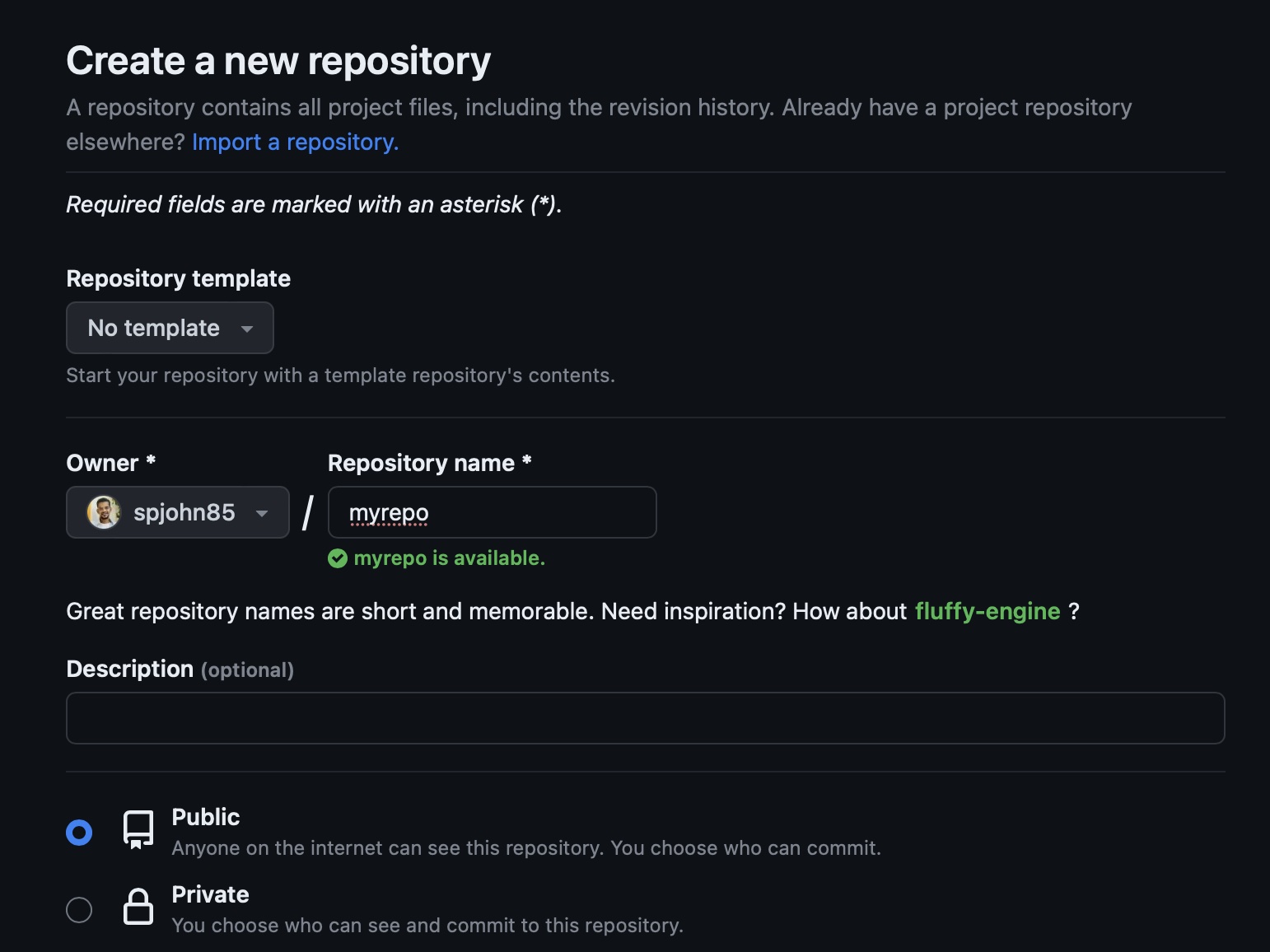This screenshot has height=952, width=1270.
Task: Click the Repository template heading
Action: pyautogui.click(x=178, y=278)
